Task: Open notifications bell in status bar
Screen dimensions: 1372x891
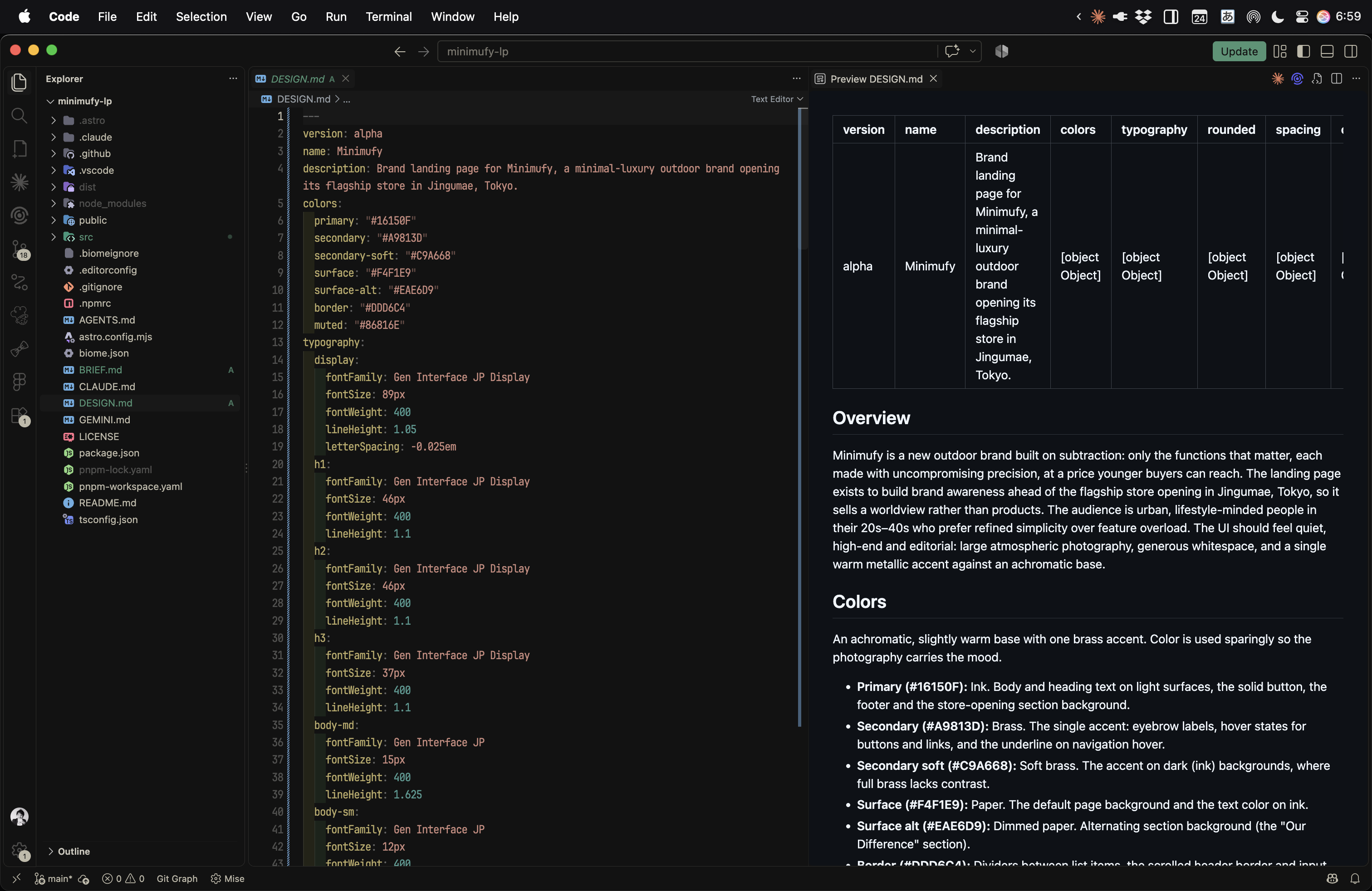Action: 1355,879
